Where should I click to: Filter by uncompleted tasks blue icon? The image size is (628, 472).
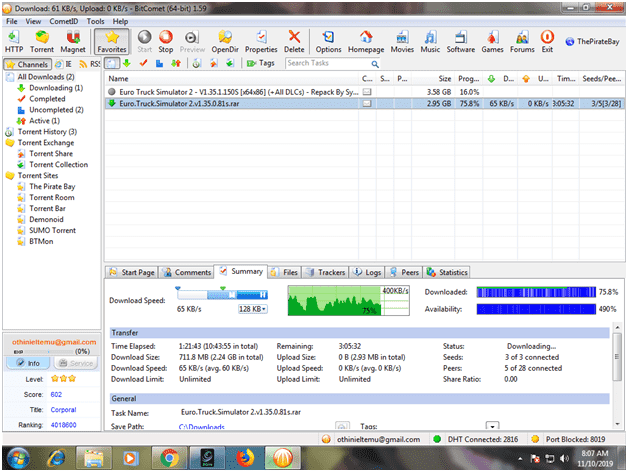tap(159, 63)
